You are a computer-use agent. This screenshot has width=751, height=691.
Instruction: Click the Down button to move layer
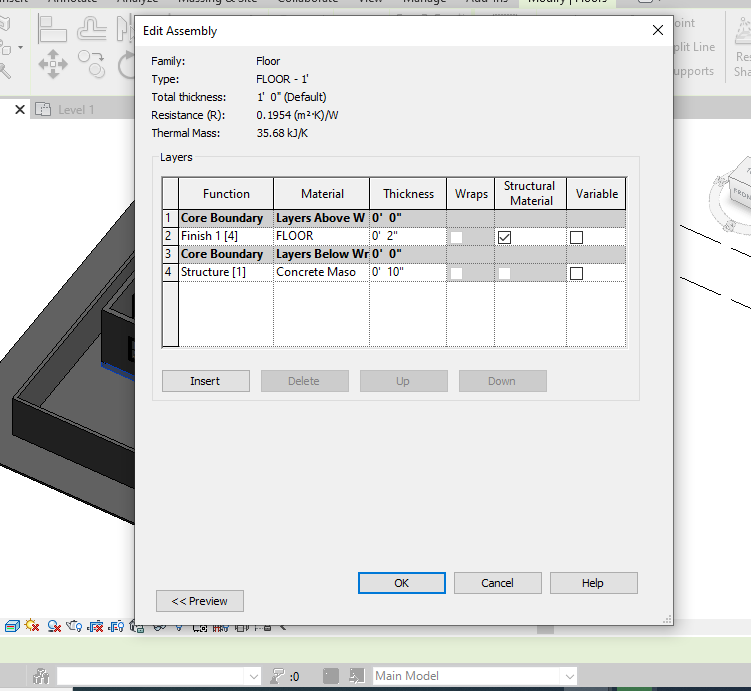pyautogui.click(x=502, y=381)
